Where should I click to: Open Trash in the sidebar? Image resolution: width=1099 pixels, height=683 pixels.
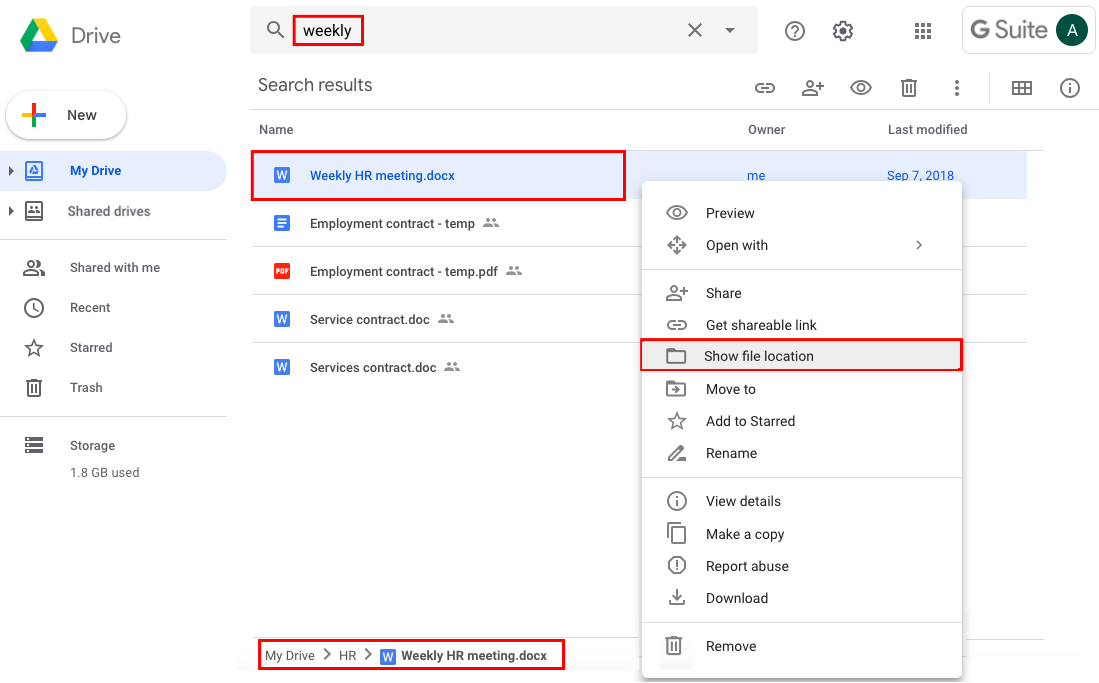pos(86,387)
